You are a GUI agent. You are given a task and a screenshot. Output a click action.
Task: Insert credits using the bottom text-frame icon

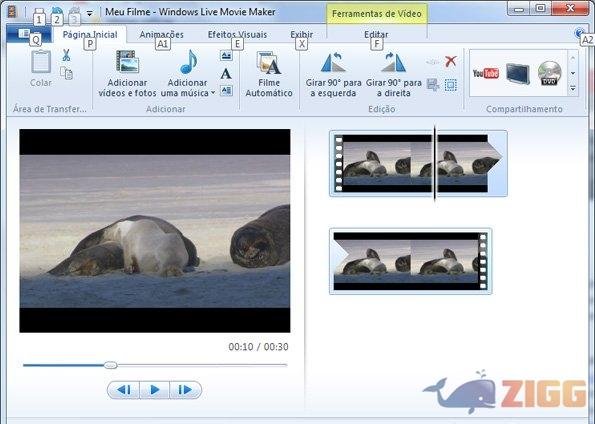click(x=226, y=90)
